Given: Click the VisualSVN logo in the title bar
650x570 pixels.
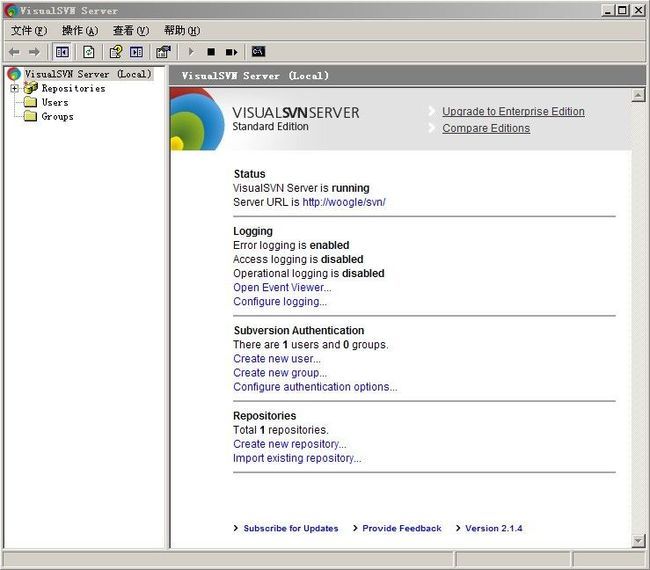Looking at the screenshot, I should [x=11, y=10].
